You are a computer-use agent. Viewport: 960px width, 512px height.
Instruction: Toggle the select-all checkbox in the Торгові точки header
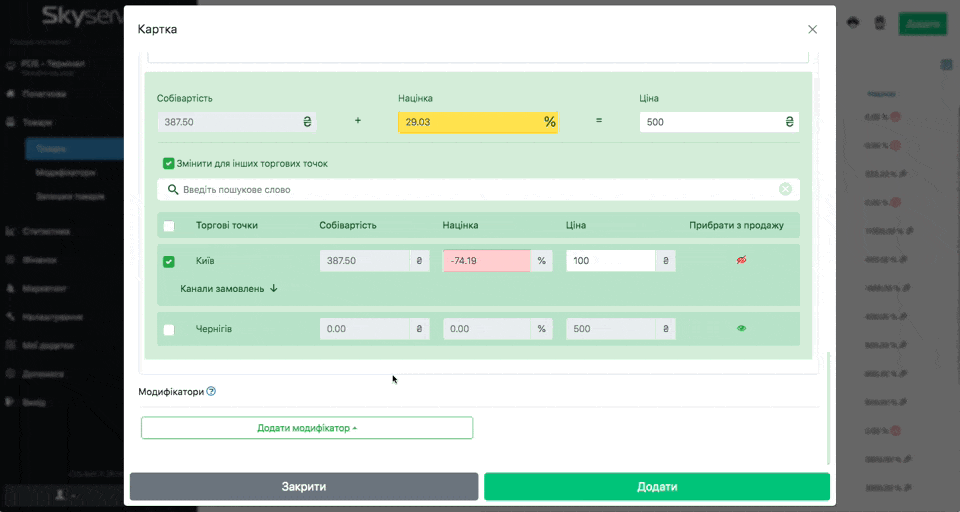coord(168,225)
